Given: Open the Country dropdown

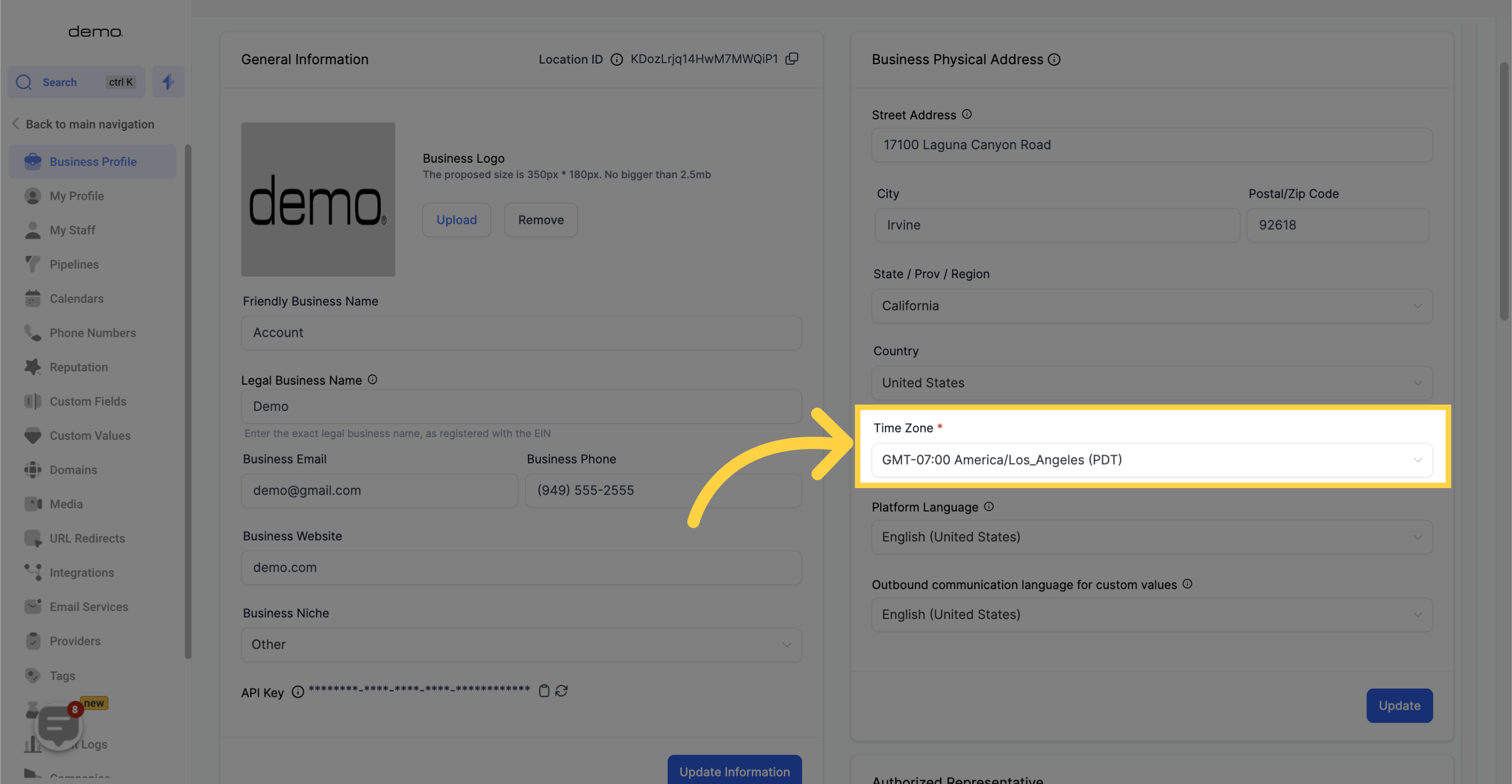Looking at the screenshot, I should (1152, 383).
